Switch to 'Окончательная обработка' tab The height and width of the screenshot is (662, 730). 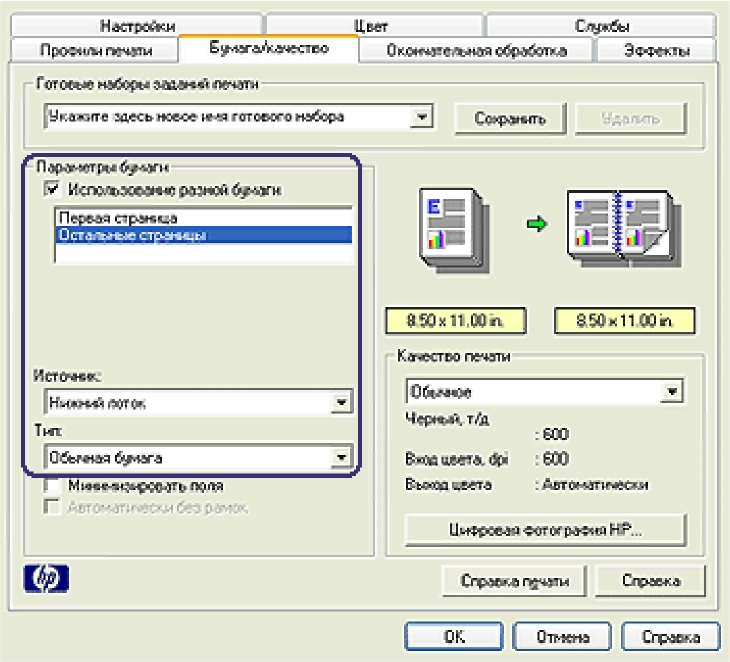(x=476, y=49)
